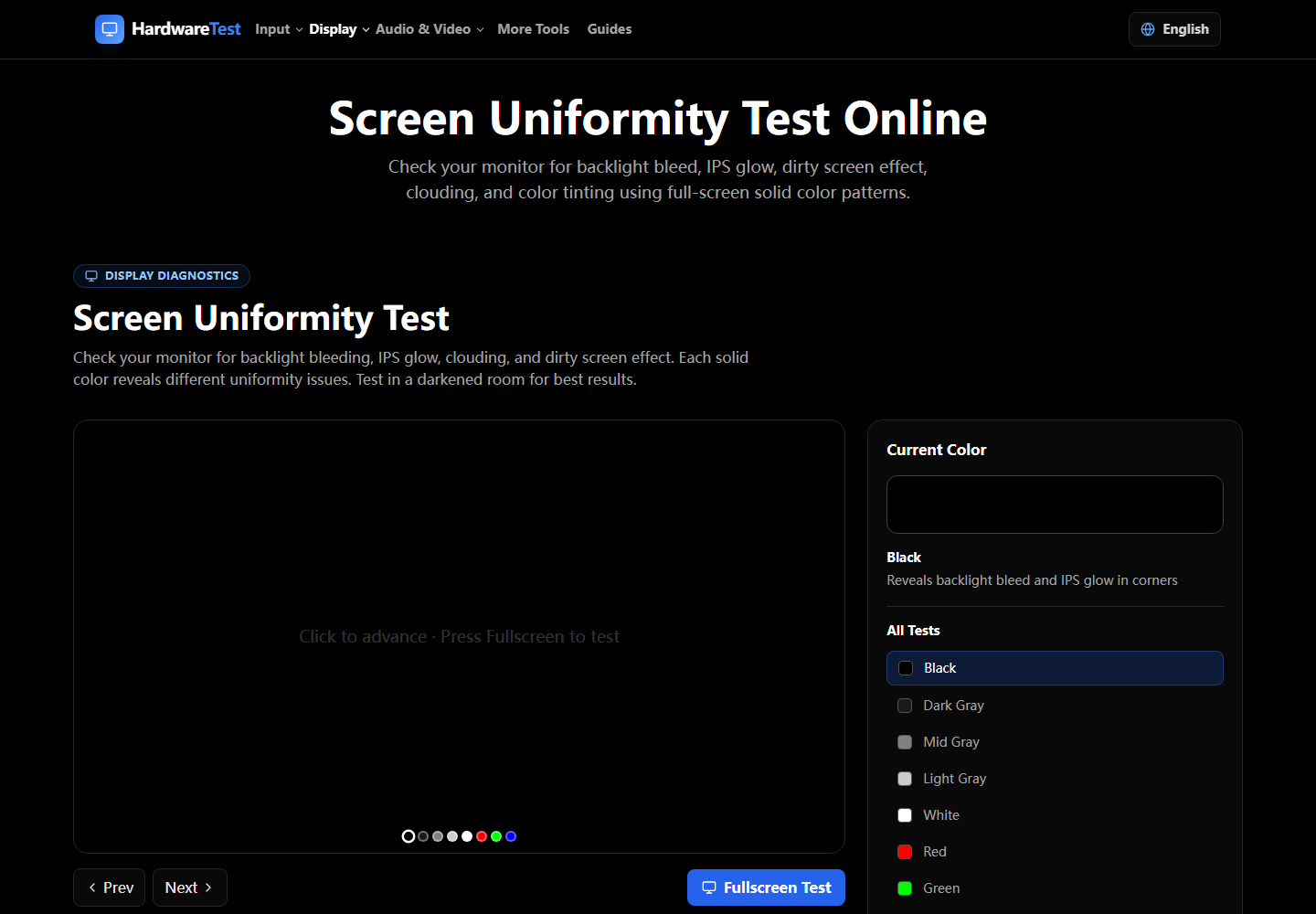Click the red dot in preview indicators
Viewport: 1316px width, 914px height.
pyautogui.click(x=482, y=836)
